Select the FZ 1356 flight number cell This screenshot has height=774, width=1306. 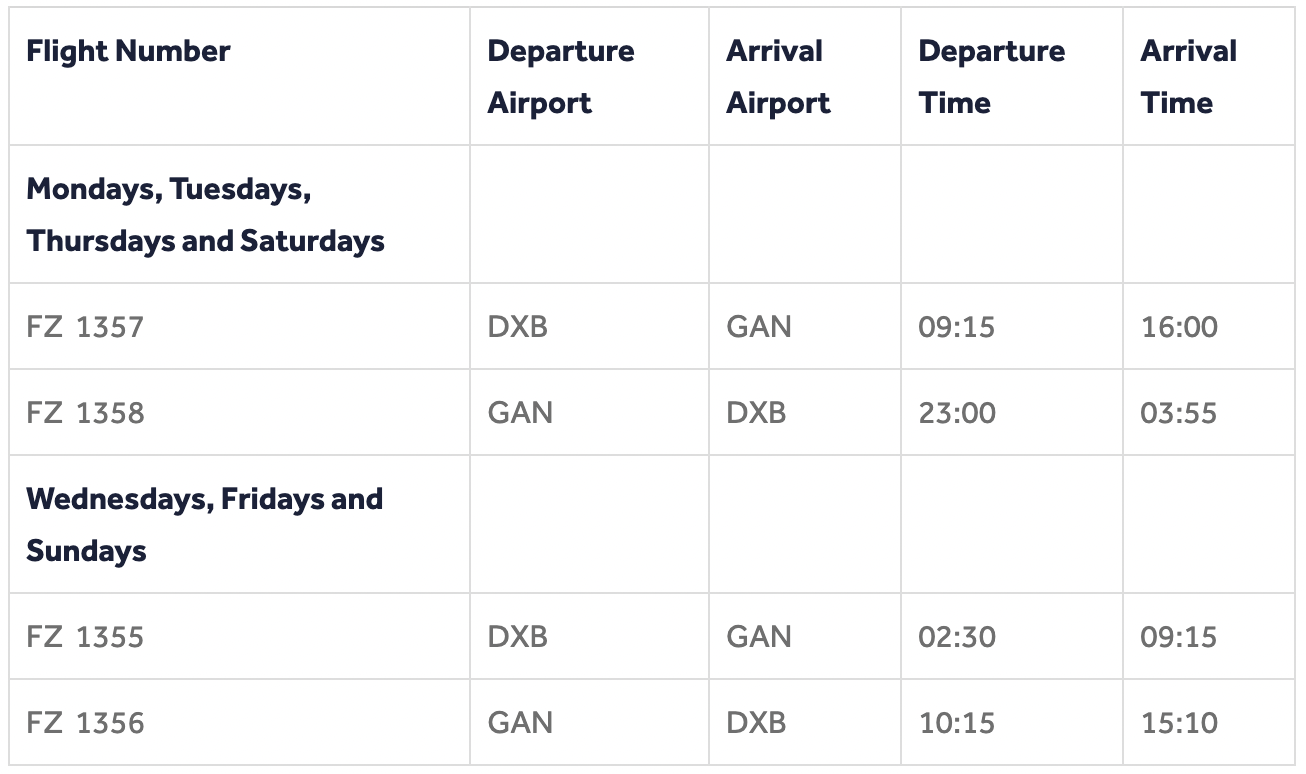(x=85, y=723)
